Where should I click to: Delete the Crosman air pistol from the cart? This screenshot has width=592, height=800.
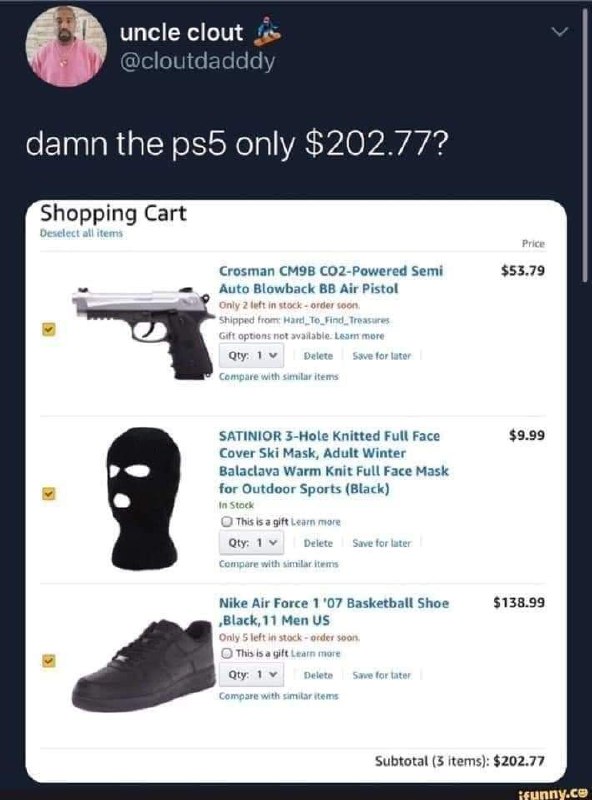coord(318,356)
